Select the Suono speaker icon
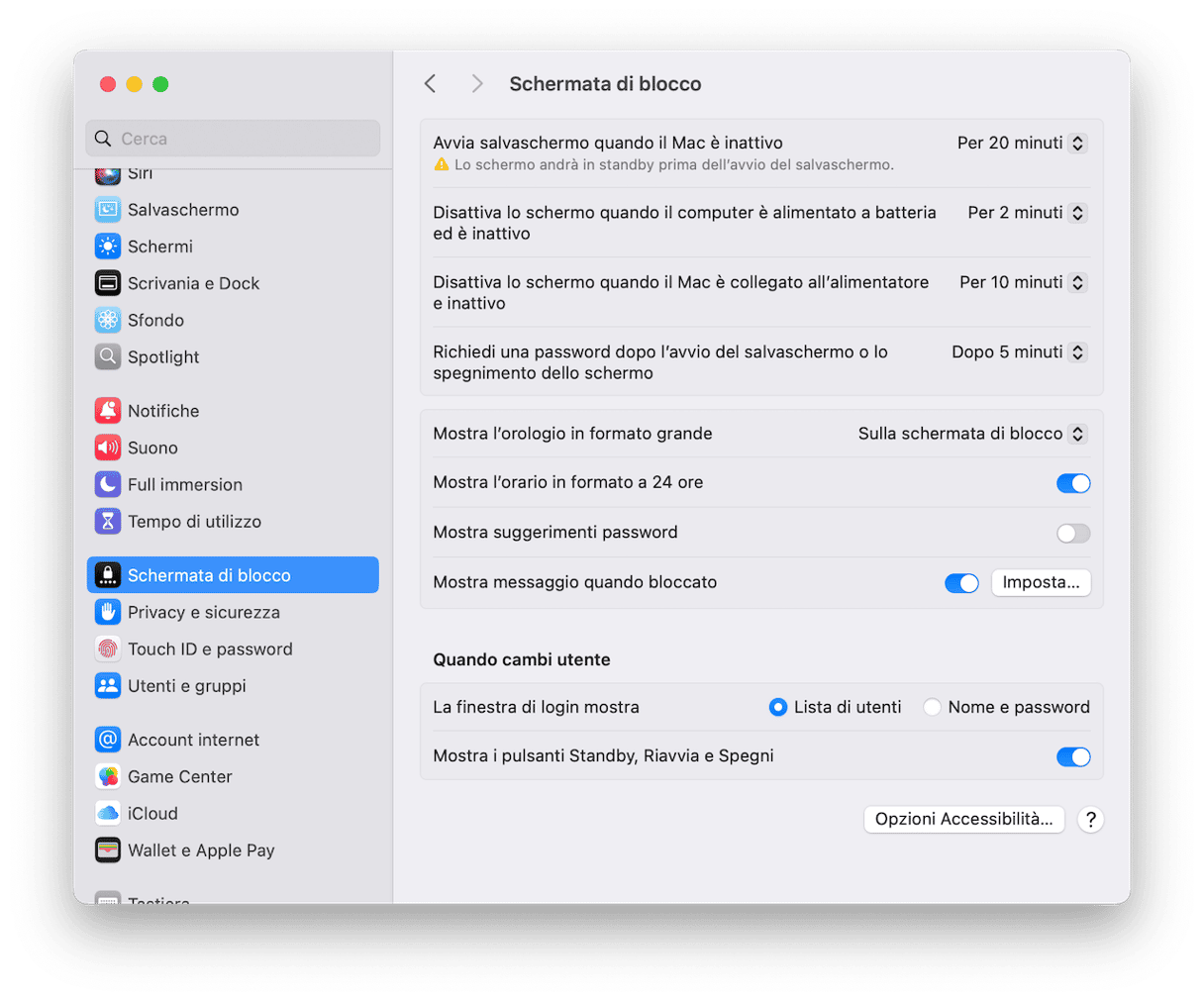Screen dimensions: 1204x1001 click(x=107, y=448)
